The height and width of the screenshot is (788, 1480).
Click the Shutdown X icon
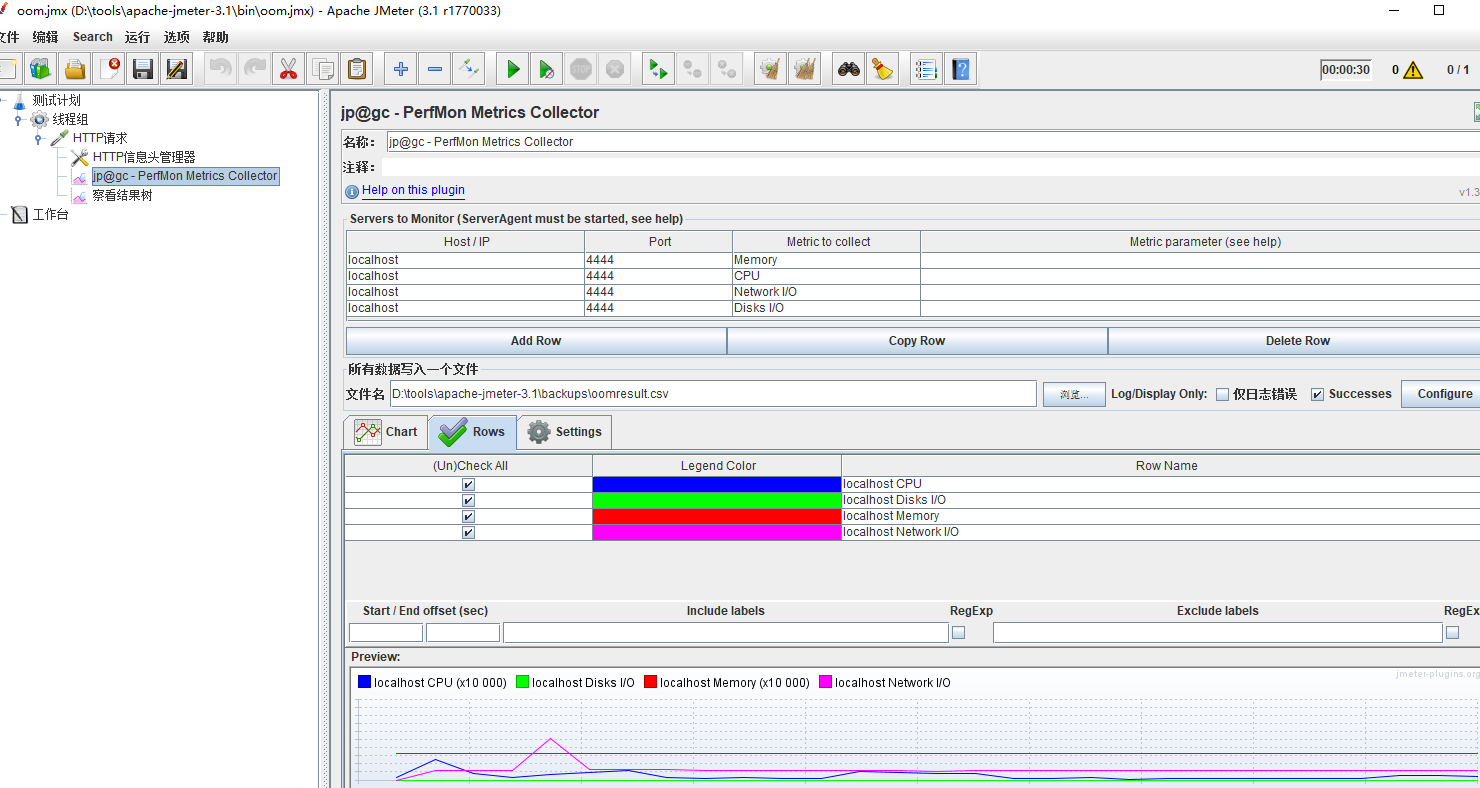coord(615,69)
